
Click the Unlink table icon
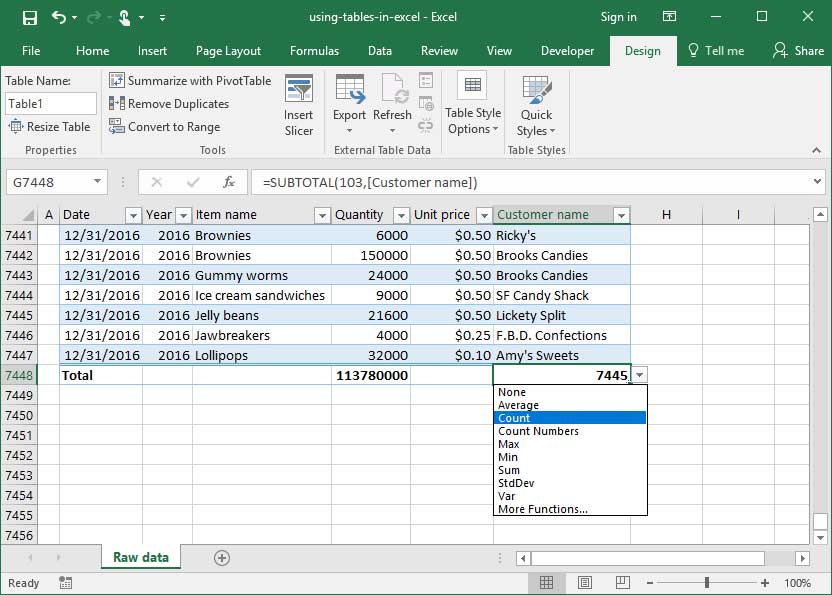point(426,126)
